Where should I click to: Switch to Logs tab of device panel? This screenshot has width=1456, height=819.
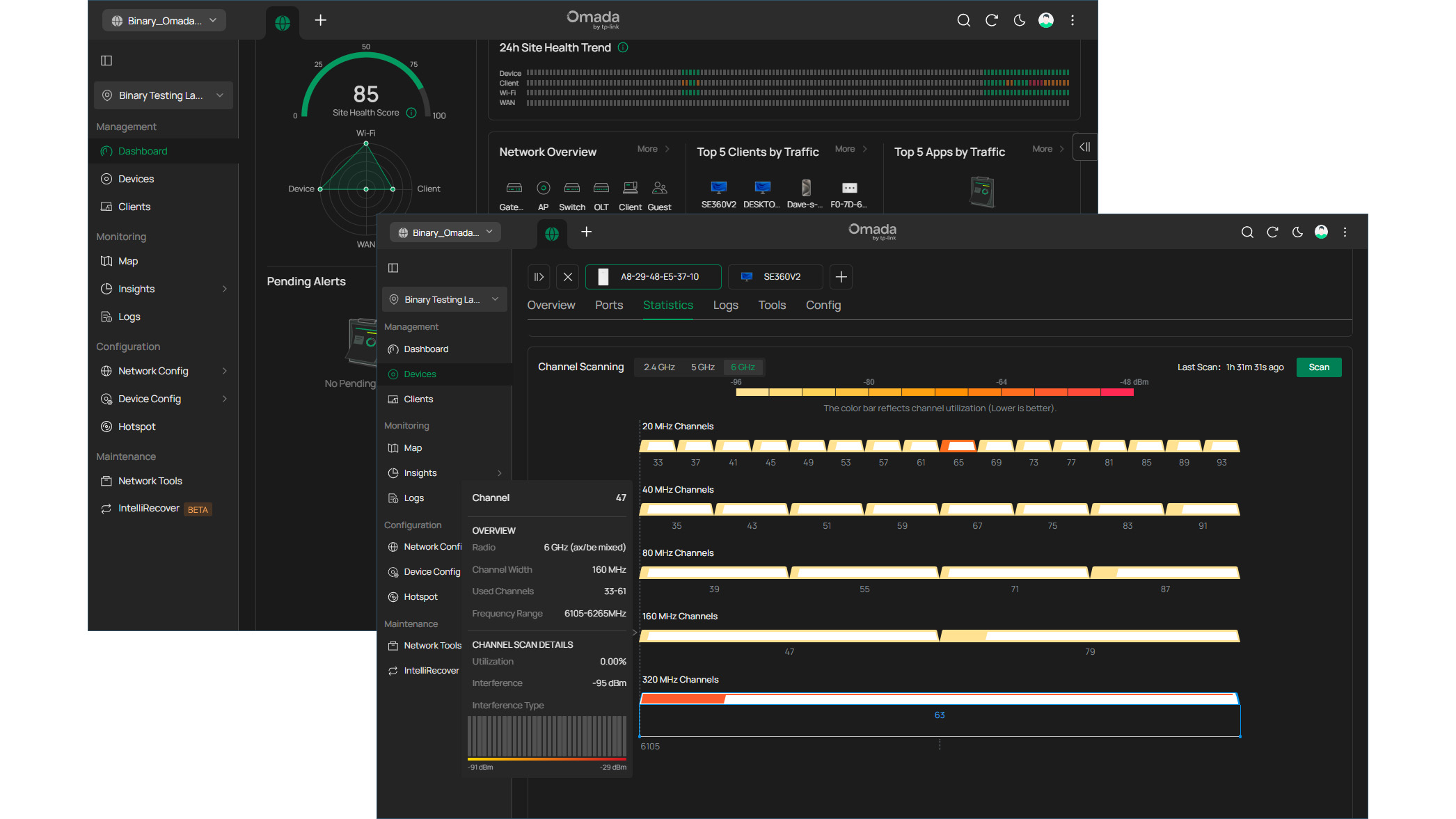[725, 305]
